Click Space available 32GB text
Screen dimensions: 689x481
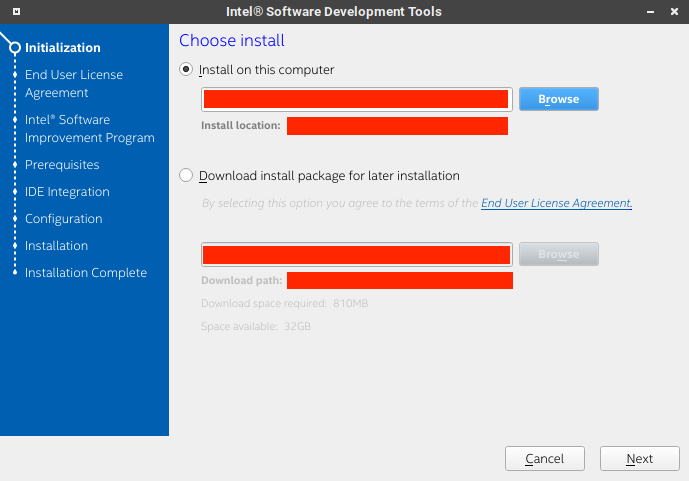coord(256,326)
